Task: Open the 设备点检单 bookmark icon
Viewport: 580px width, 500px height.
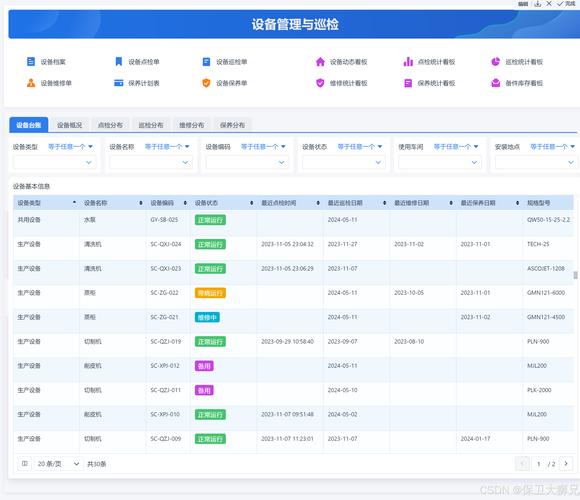Action: pos(119,61)
